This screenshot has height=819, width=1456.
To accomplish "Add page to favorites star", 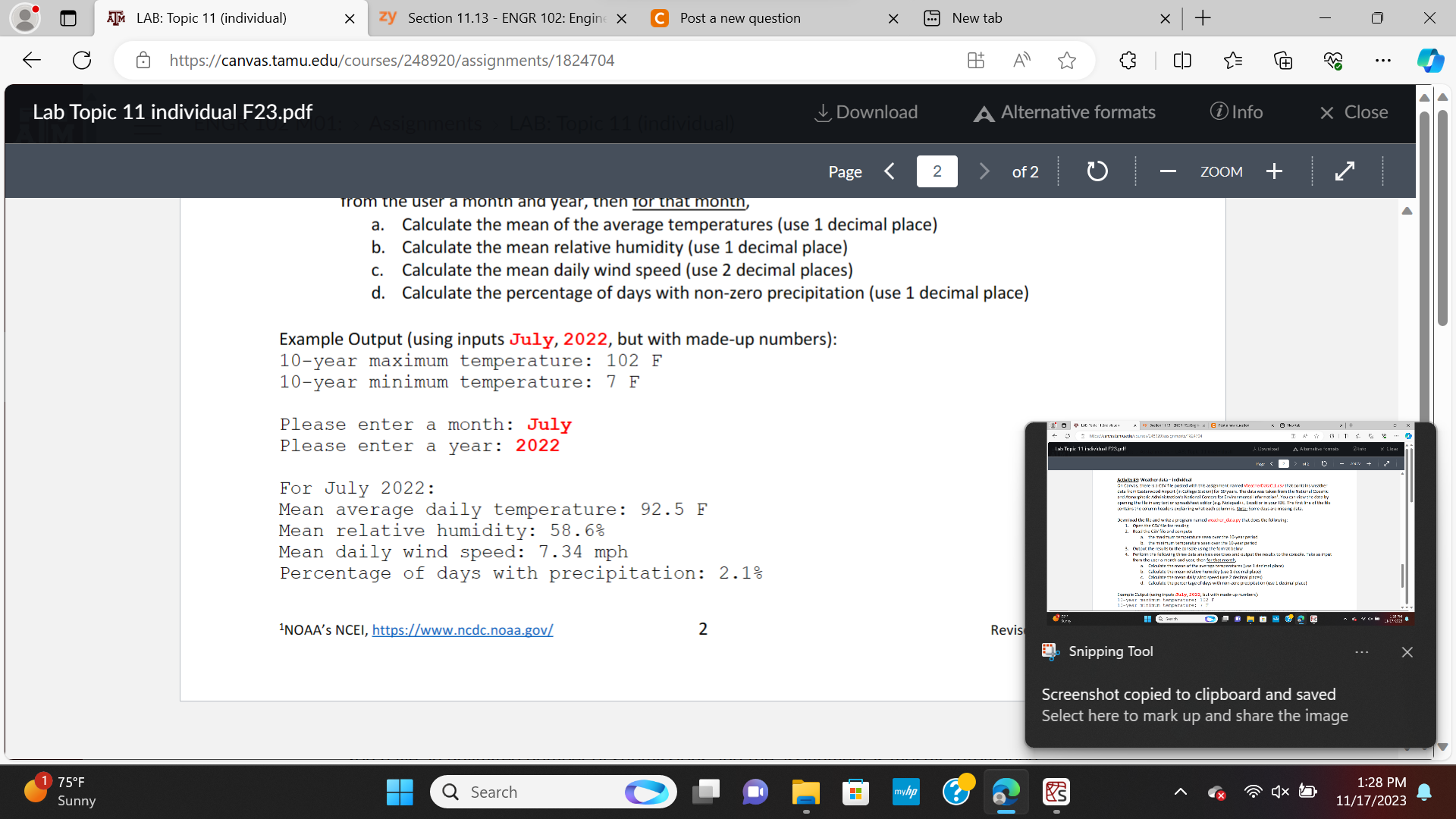I will [x=1067, y=61].
